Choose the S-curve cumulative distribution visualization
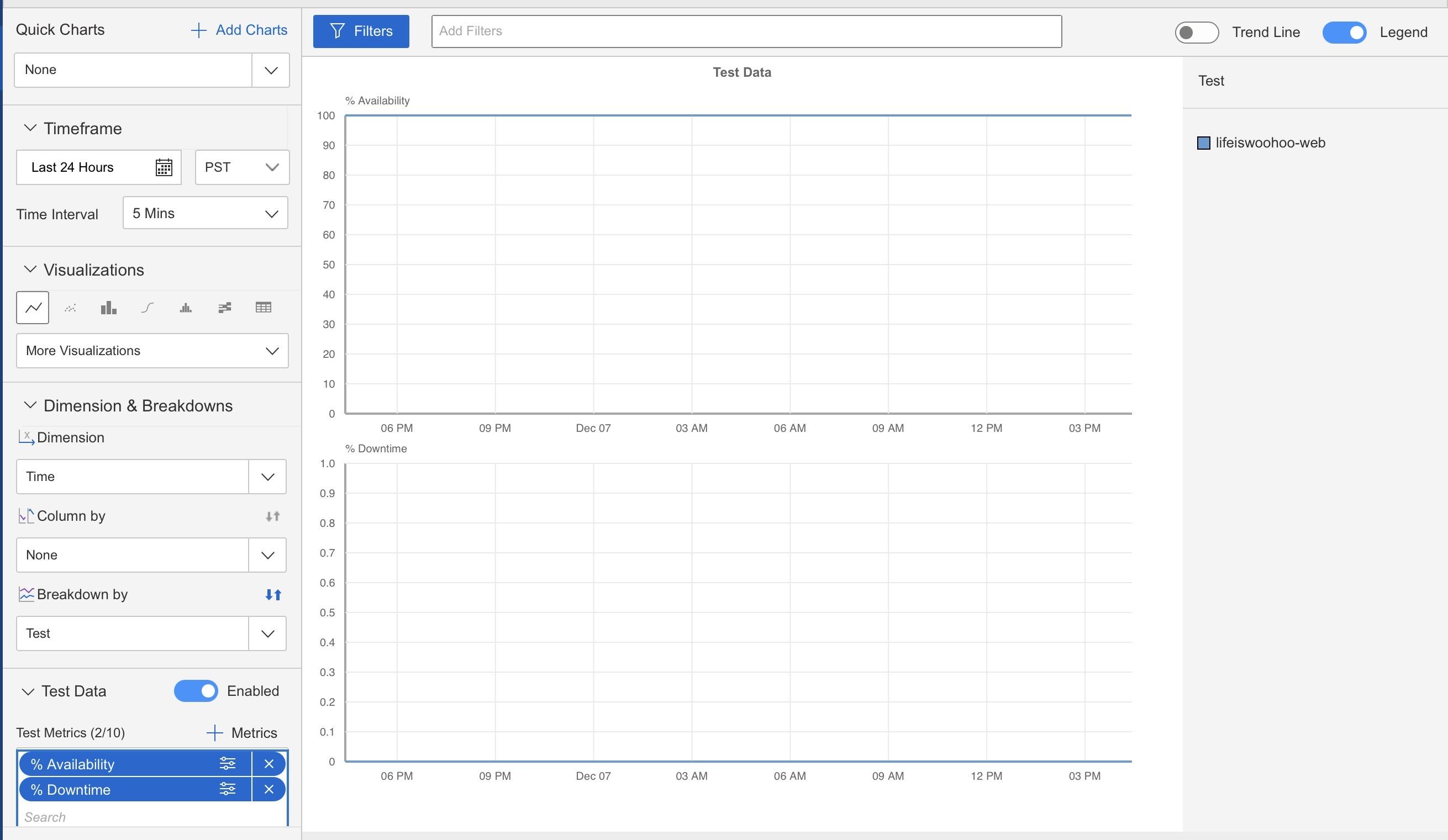 point(147,308)
